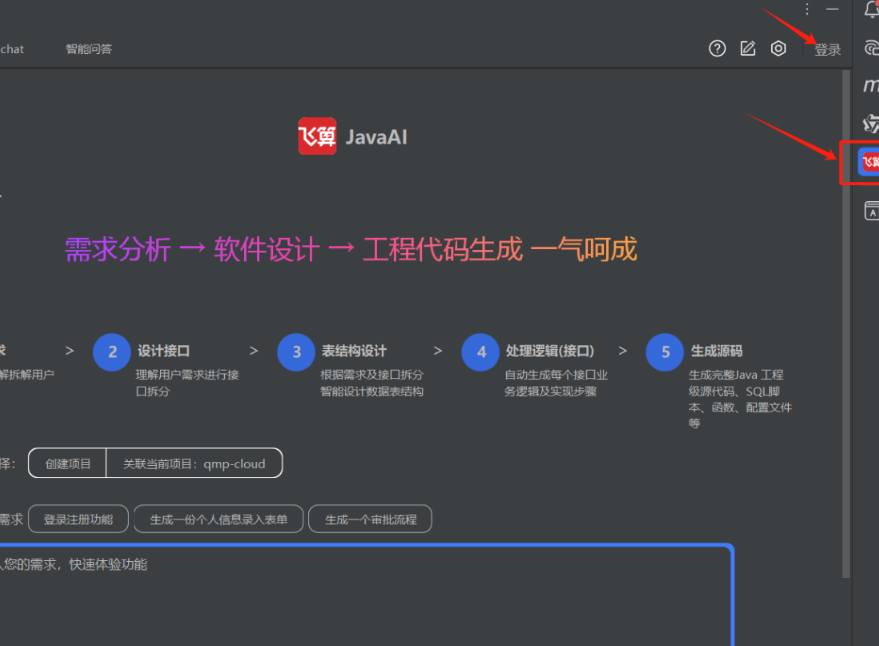The height and width of the screenshot is (646, 879).
Task: Click the 处理逻辑(接口) step title
Action: click(550, 351)
